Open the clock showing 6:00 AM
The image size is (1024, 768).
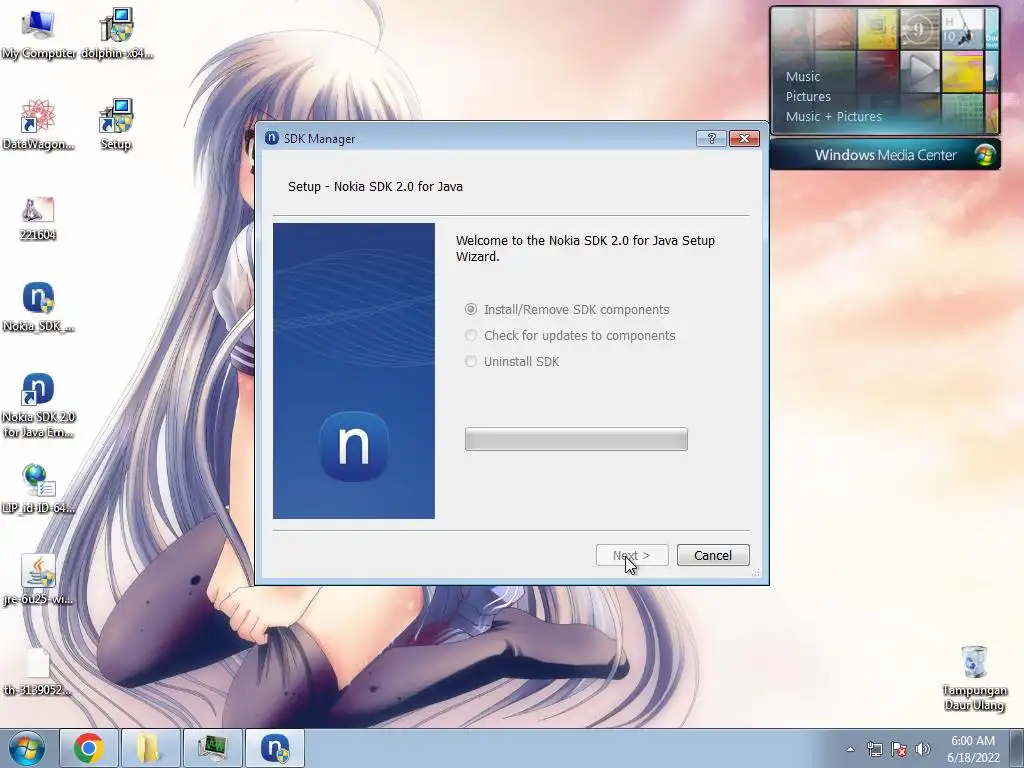click(973, 749)
